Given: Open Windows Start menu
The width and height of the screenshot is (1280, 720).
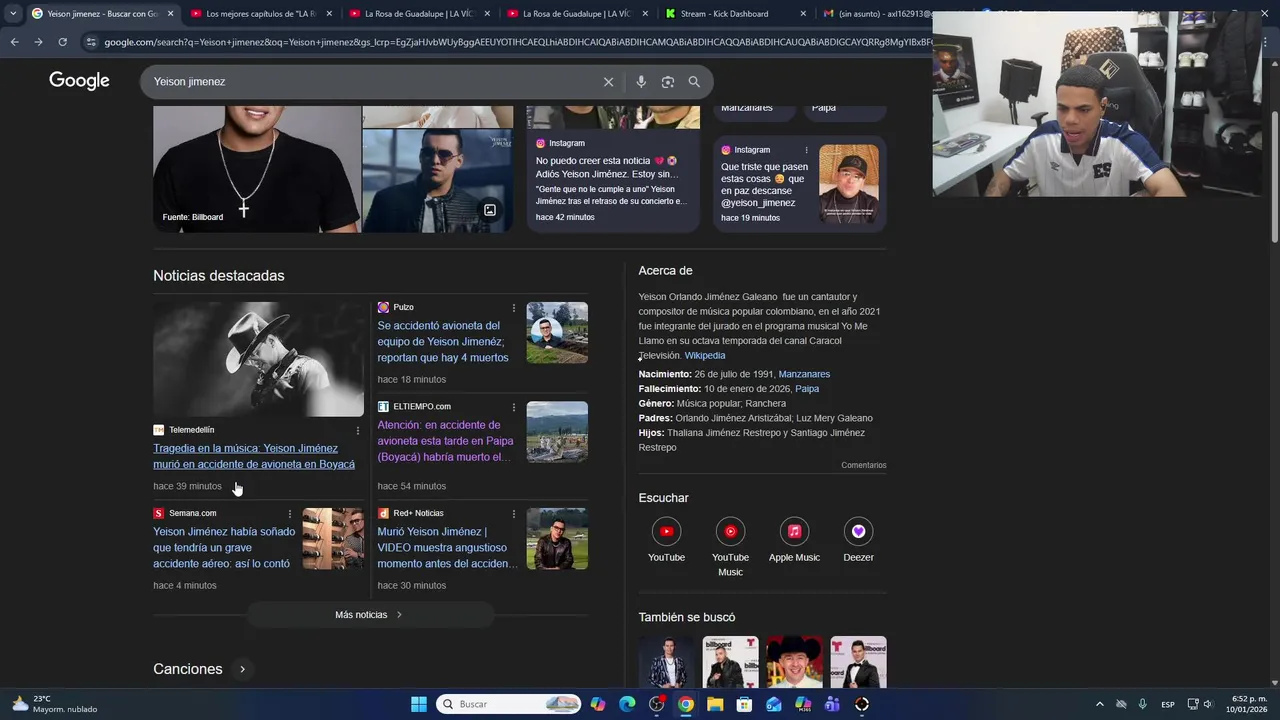Looking at the screenshot, I should tap(419, 704).
